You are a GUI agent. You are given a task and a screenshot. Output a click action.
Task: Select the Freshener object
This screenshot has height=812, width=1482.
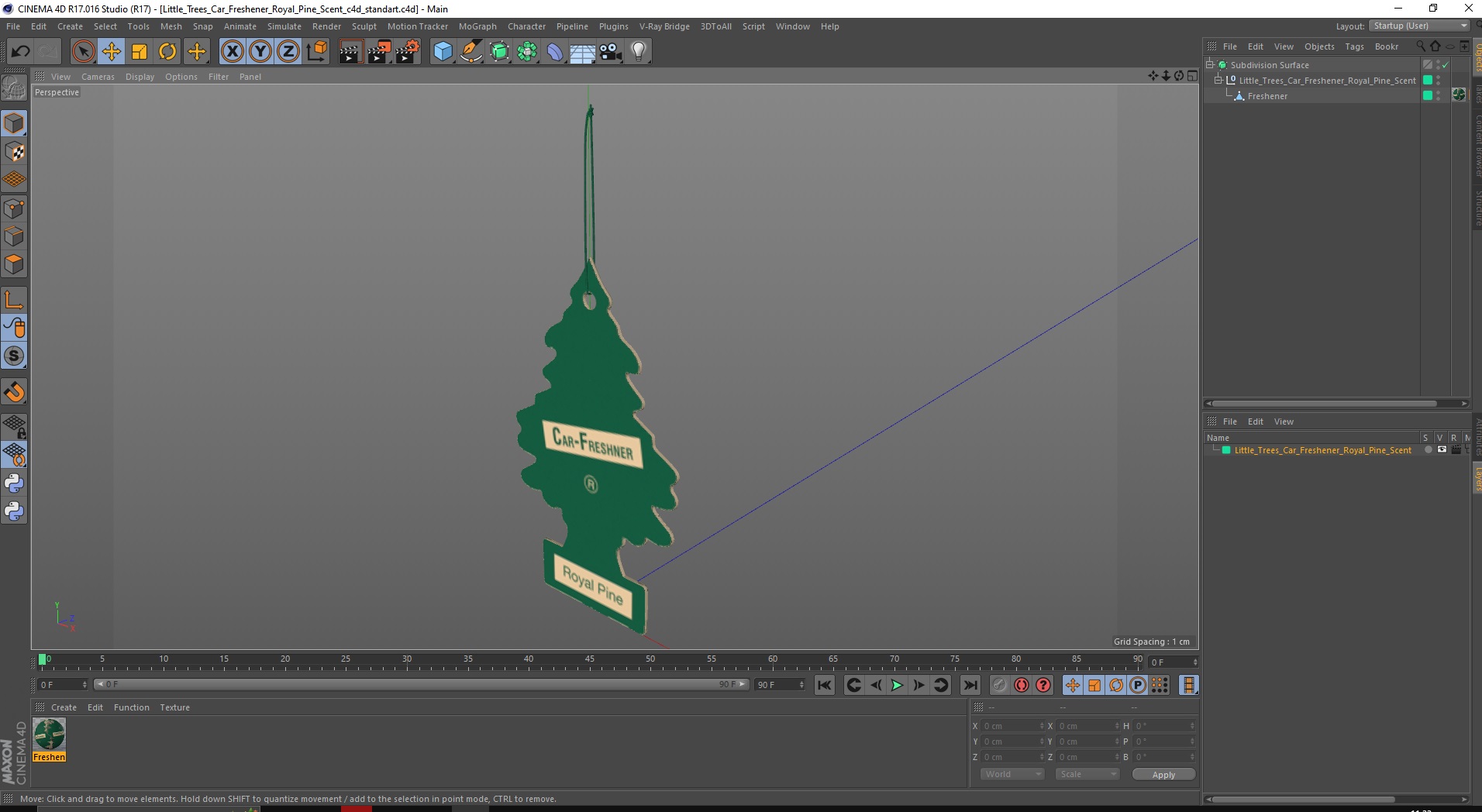(x=1267, y=96)
